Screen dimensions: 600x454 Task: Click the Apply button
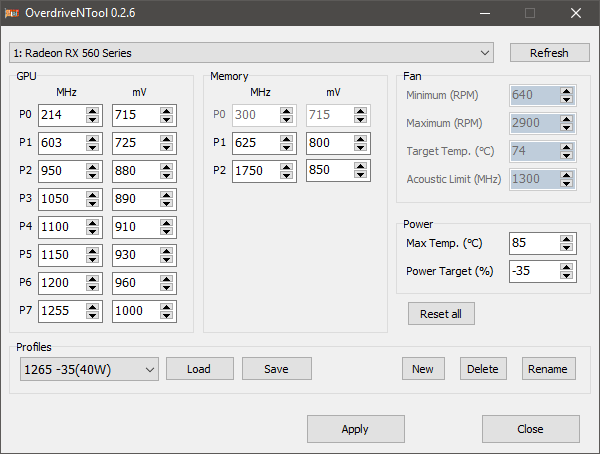(x=355, y=429)
